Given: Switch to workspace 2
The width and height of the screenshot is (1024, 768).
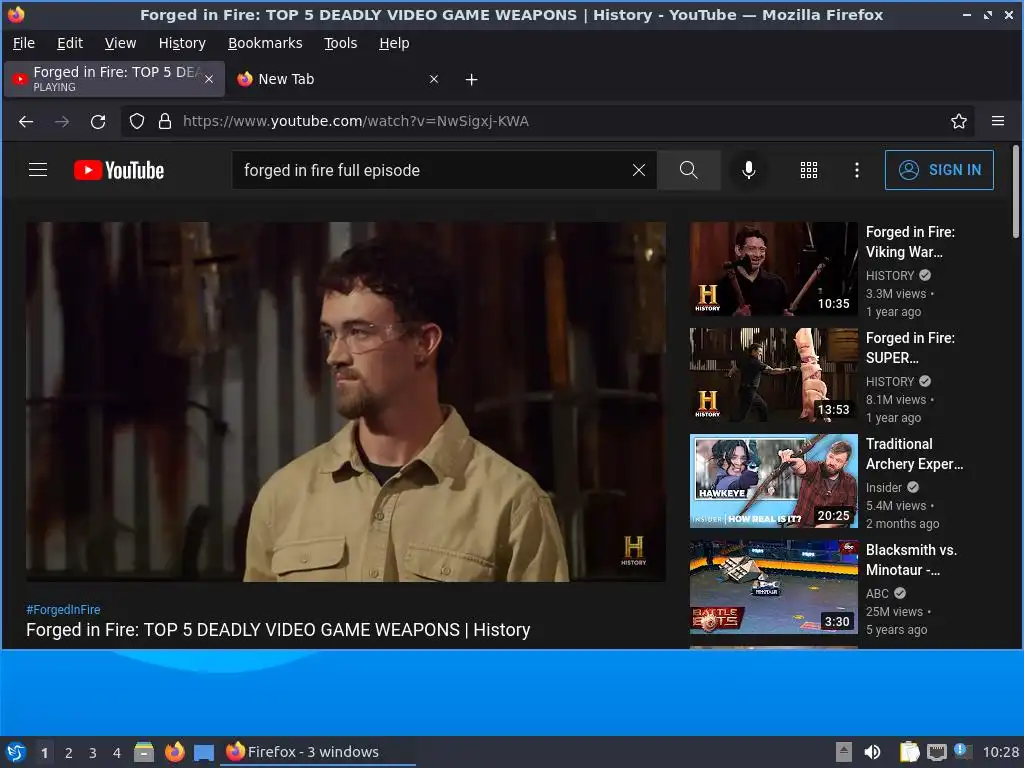Looking at the screenshot, I should [69, 753].
